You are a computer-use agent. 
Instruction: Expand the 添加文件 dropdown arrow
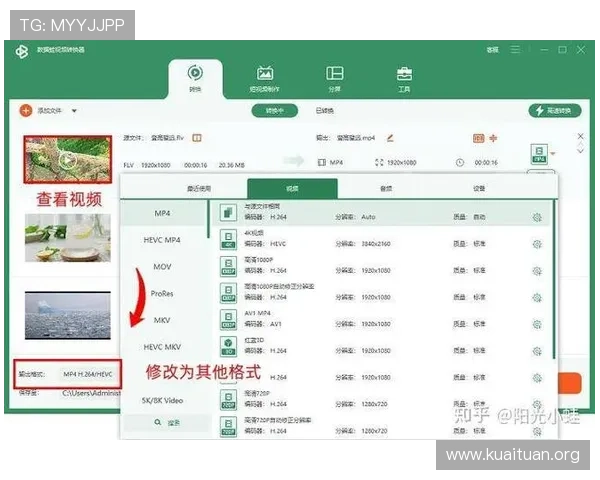[74, 111]
